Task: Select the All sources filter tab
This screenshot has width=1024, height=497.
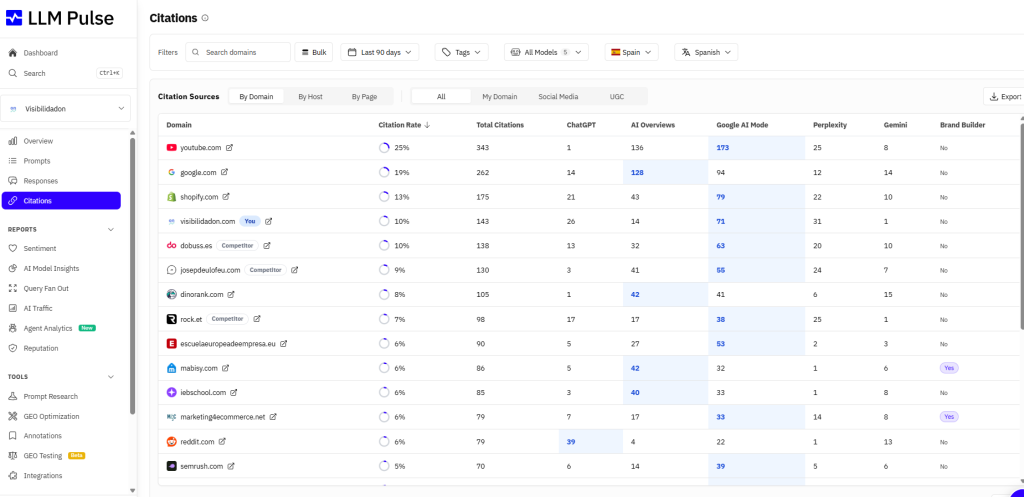Action: [x=441, y=97]
